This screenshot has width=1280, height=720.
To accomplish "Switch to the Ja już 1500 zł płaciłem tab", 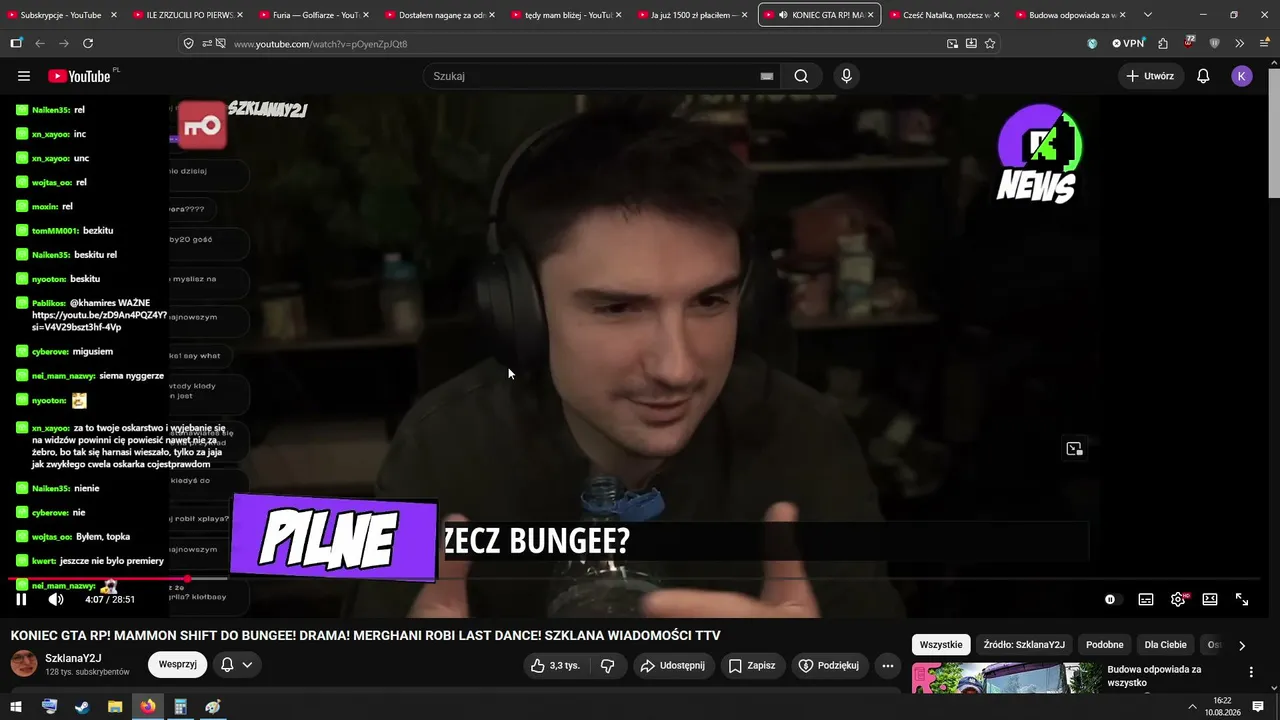I will coord(692,15).
